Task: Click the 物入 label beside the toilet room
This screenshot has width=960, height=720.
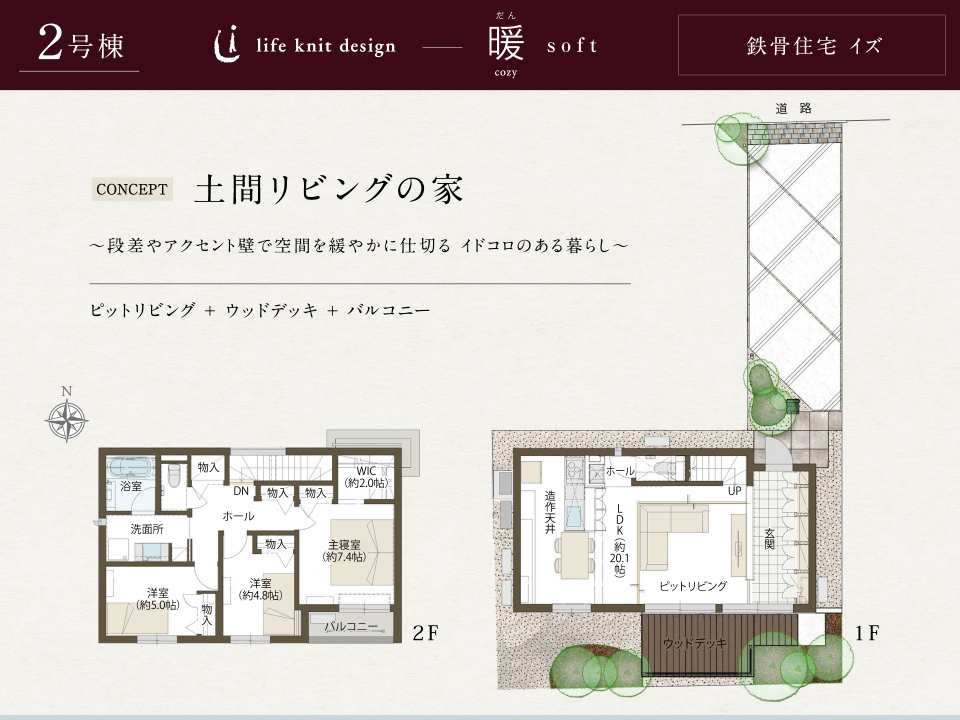Action: point(208,468)
